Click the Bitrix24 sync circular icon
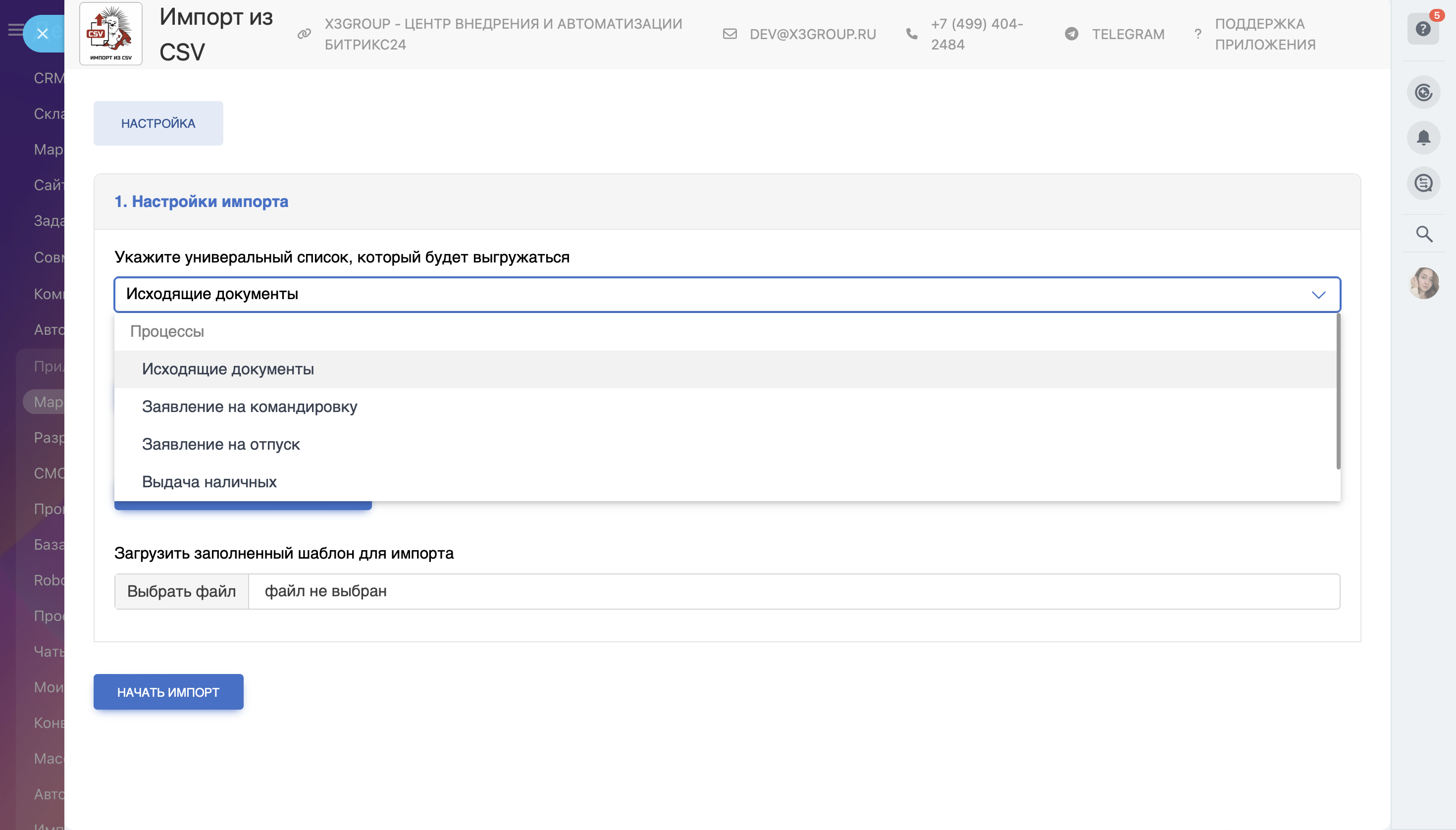Image resolution: width=1456 pixels, height=830 pixels. click(x=1423, y=92)
